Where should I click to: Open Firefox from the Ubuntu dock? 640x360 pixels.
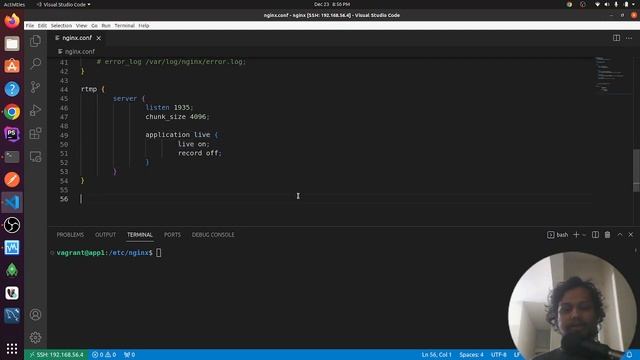12,20
